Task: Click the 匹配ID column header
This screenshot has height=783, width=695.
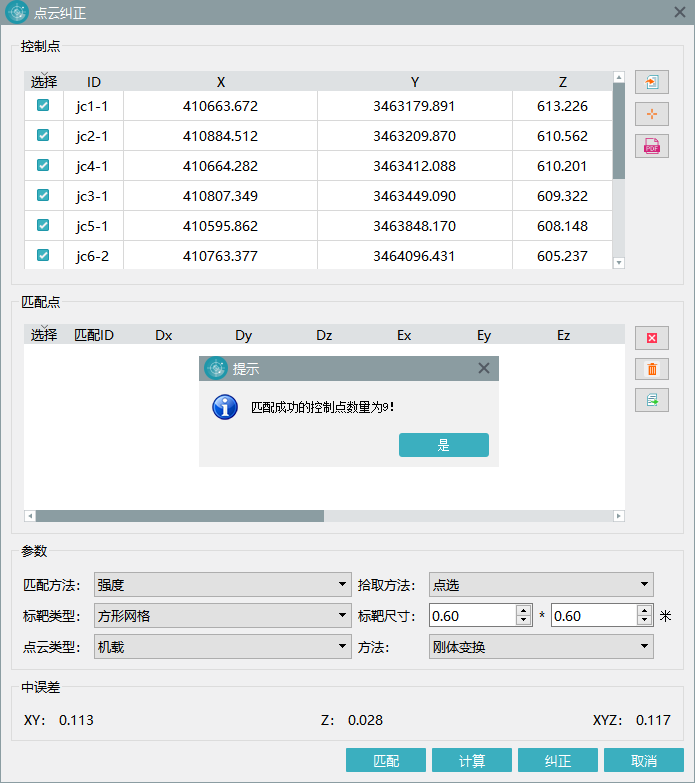Action: coord(94,336)
